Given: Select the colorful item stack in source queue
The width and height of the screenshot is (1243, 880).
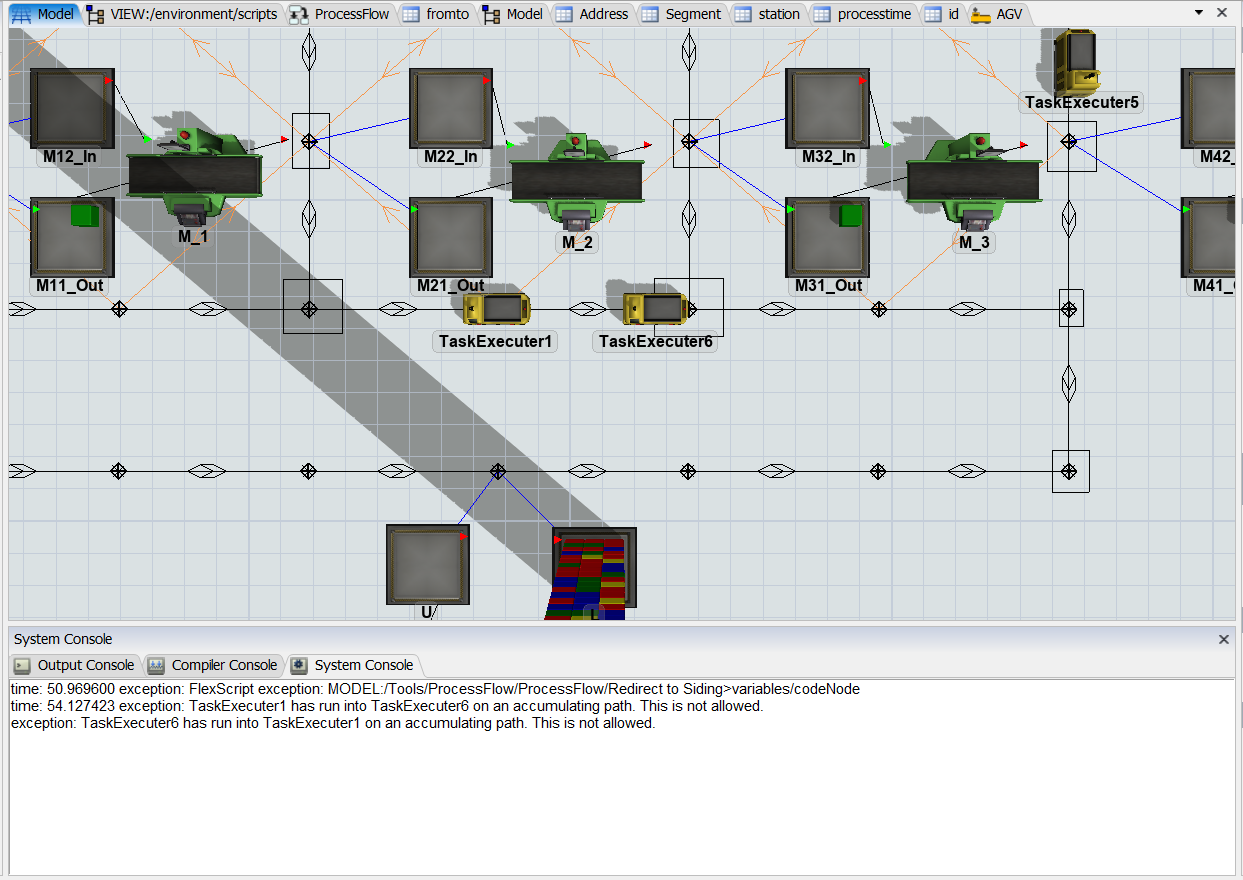Looking at the screenshot, I should [x=590, y=580].
